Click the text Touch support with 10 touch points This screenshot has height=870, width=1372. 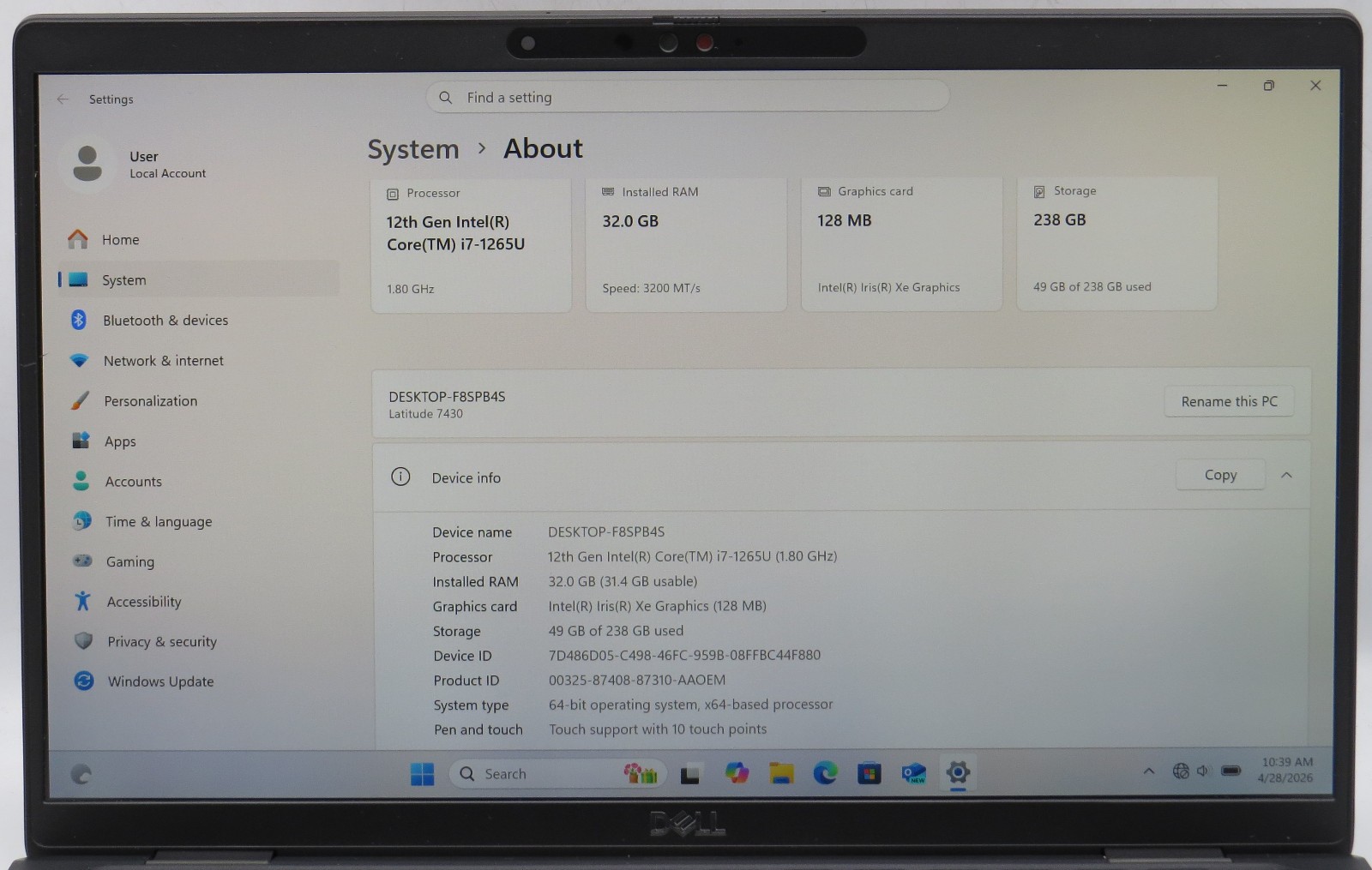(x=658, y=729)
